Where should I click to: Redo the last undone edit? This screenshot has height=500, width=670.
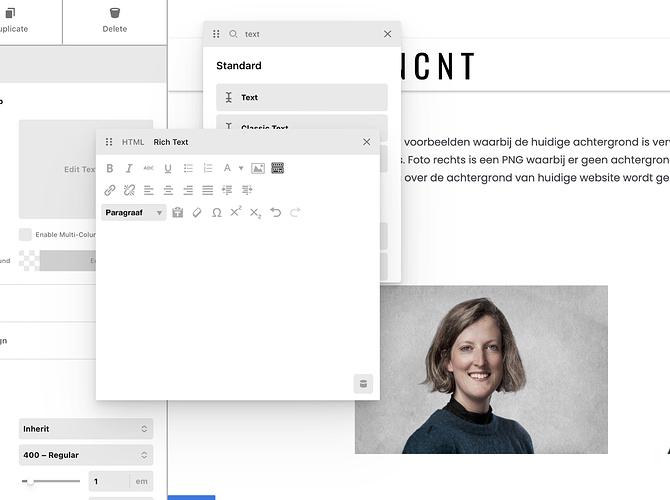click(295, 212)
